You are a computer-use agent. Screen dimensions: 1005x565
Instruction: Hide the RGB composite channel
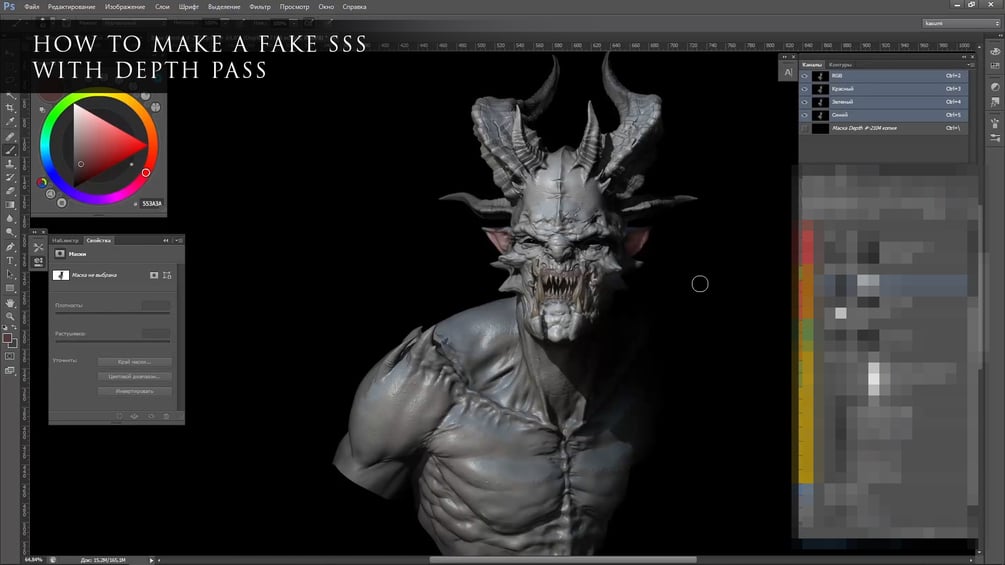[804, 76]
